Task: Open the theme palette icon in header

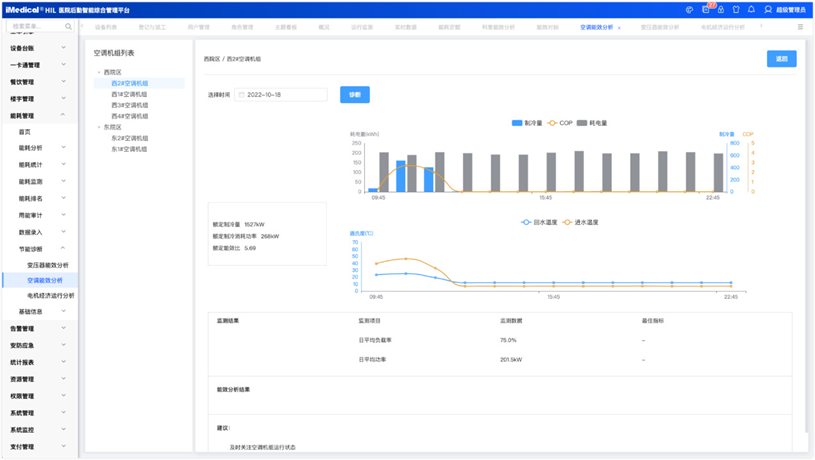Action: pyautogui.click(x=689, y=9)
